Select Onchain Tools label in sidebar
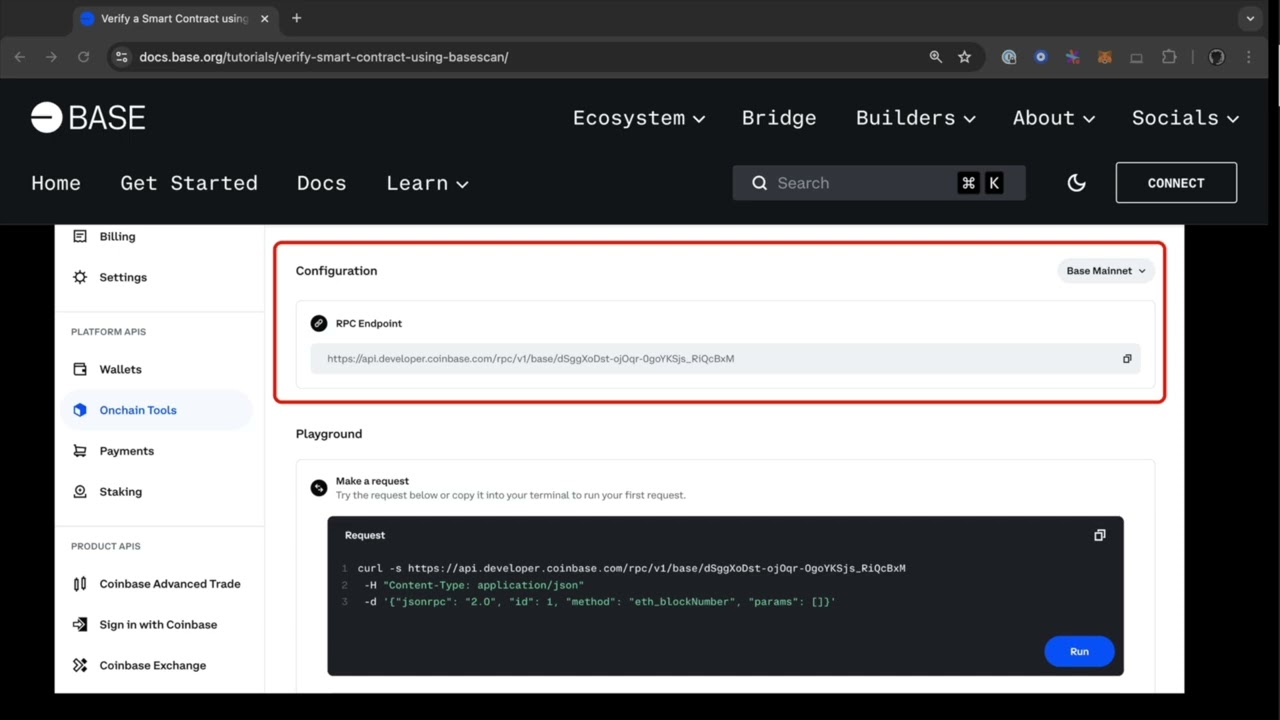Viewport: 1280px width, 720px height. point(138,410)
